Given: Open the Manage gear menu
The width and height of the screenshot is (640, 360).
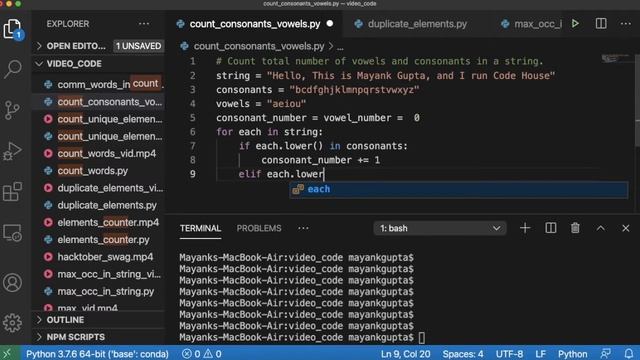Looking at the screenshot, I should pyautogui.click(x=12, y=323).
